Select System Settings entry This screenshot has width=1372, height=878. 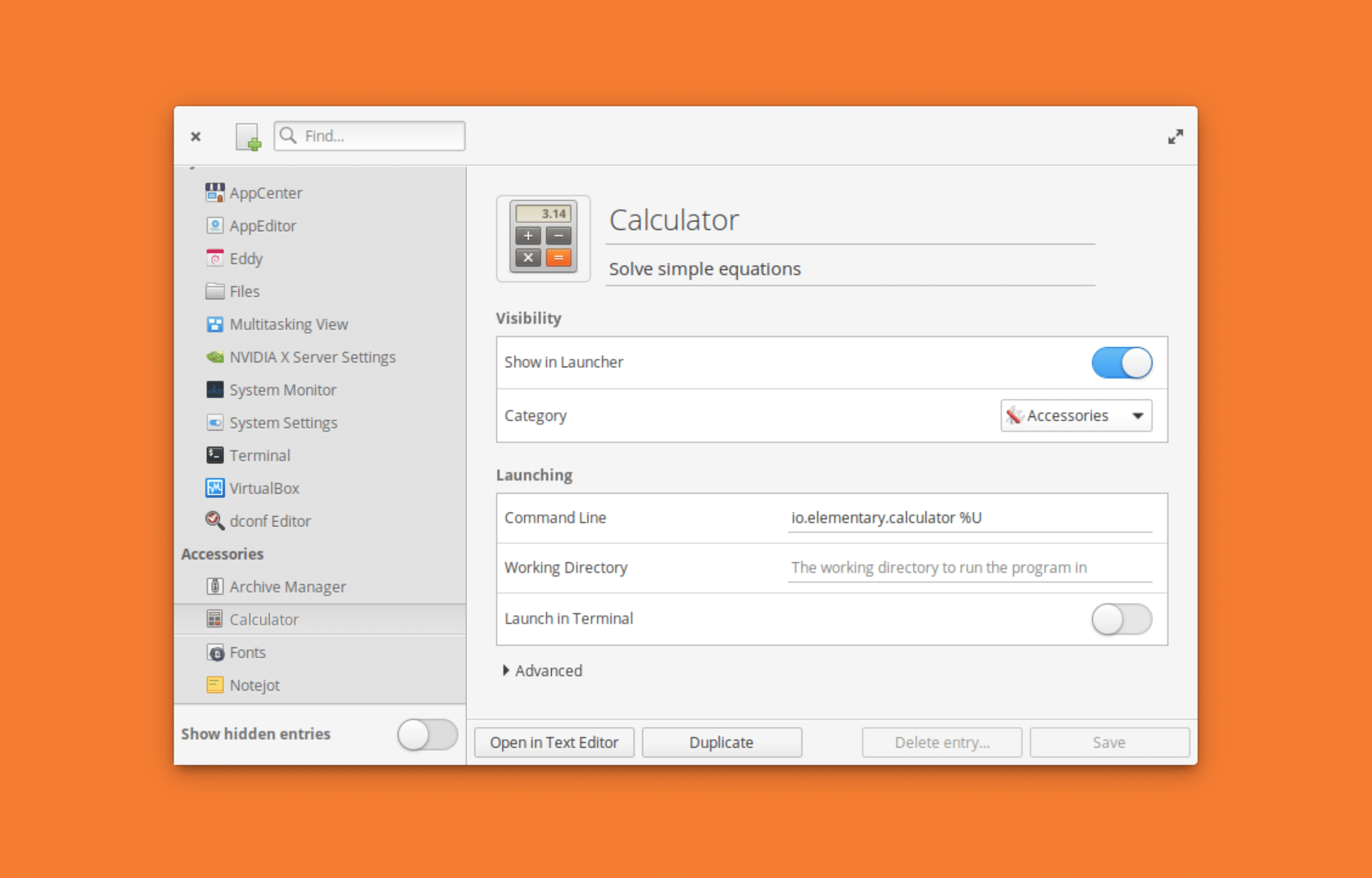click(x=320, y=422)
